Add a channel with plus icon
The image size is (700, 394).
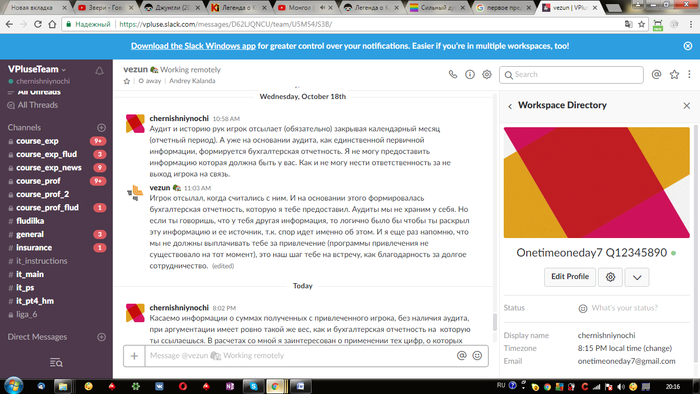click(x=101, y=128)
